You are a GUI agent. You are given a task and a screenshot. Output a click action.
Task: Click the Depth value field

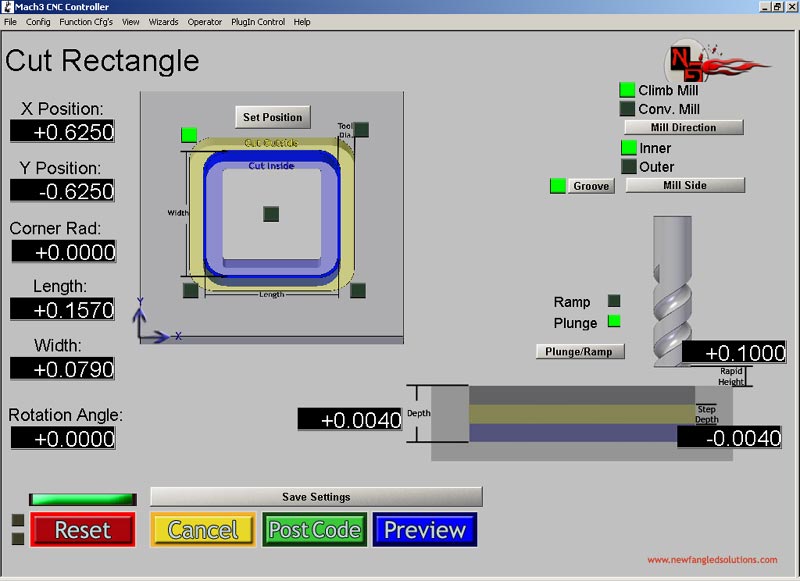350,419
